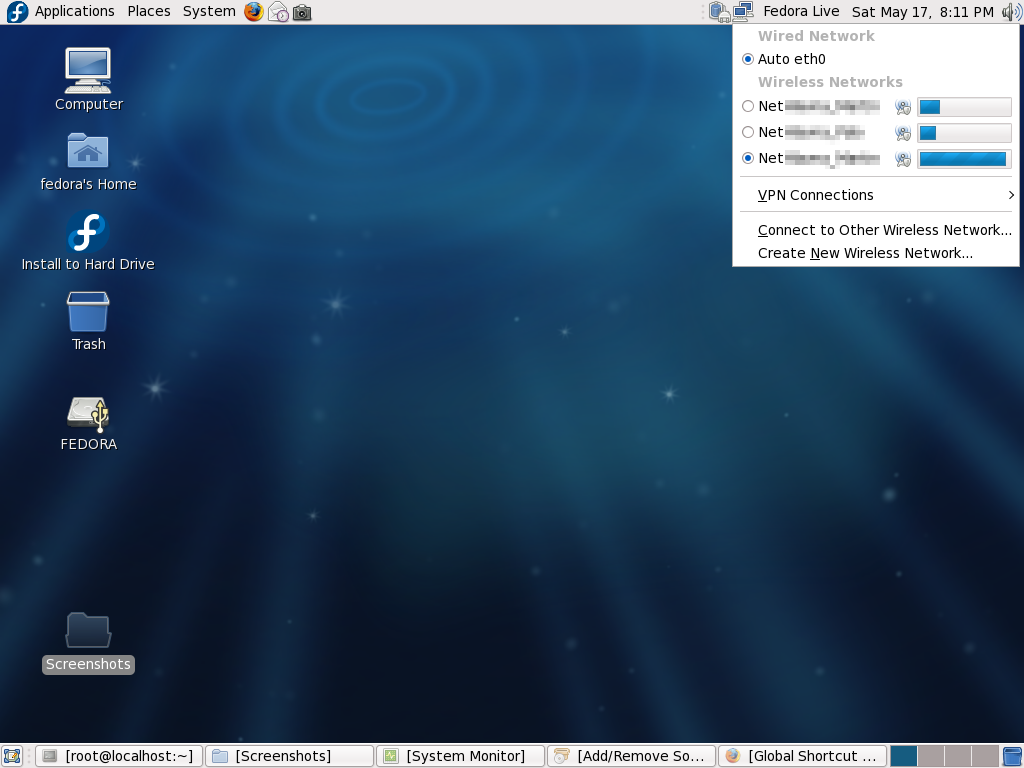Launch Evolution mail from the top panel
This screenshot has width=1024, height=768.
[278, 12]
